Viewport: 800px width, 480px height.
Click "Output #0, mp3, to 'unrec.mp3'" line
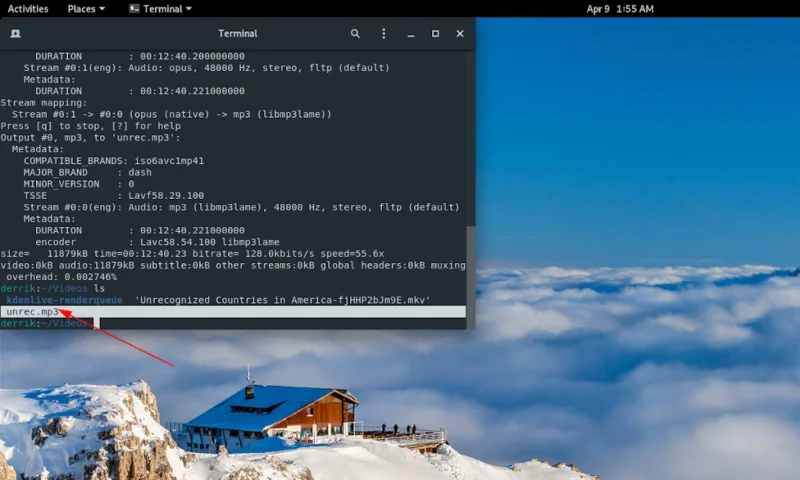coord(90,138)
